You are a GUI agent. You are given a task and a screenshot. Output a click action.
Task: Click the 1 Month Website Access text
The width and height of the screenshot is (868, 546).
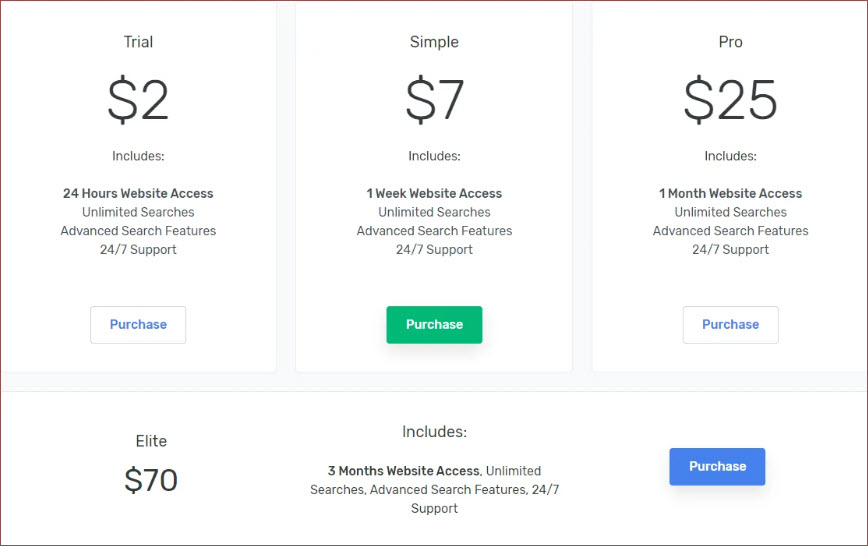(730, 193)
